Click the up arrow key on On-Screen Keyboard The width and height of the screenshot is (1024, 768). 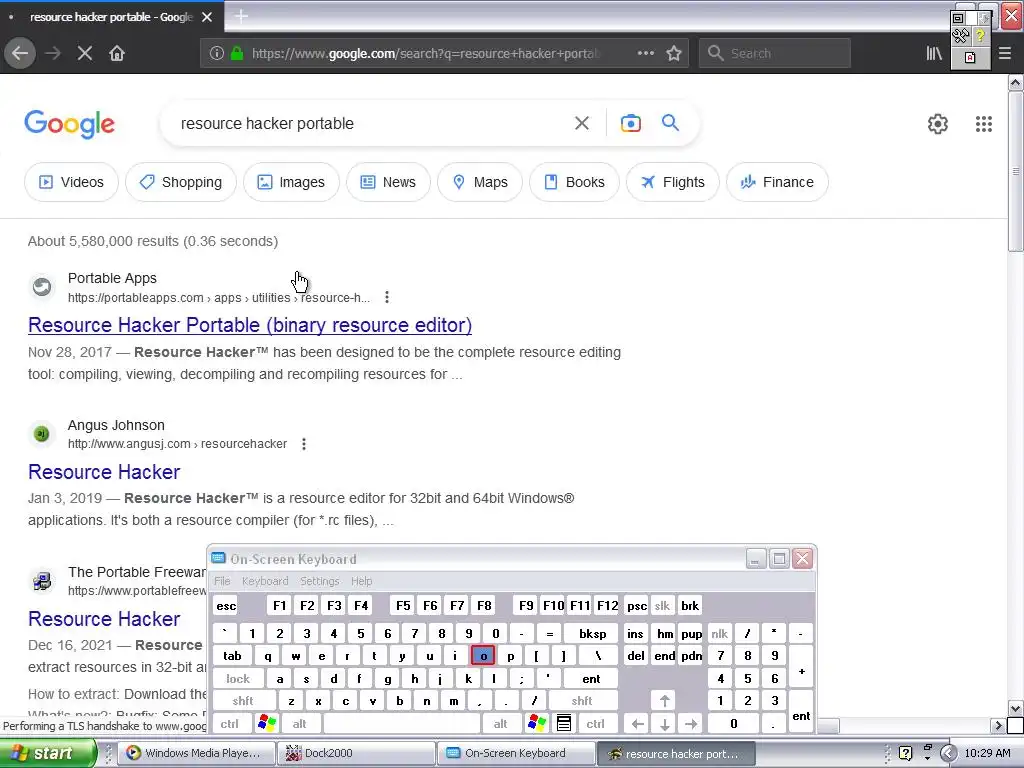(x=664, y=701)
